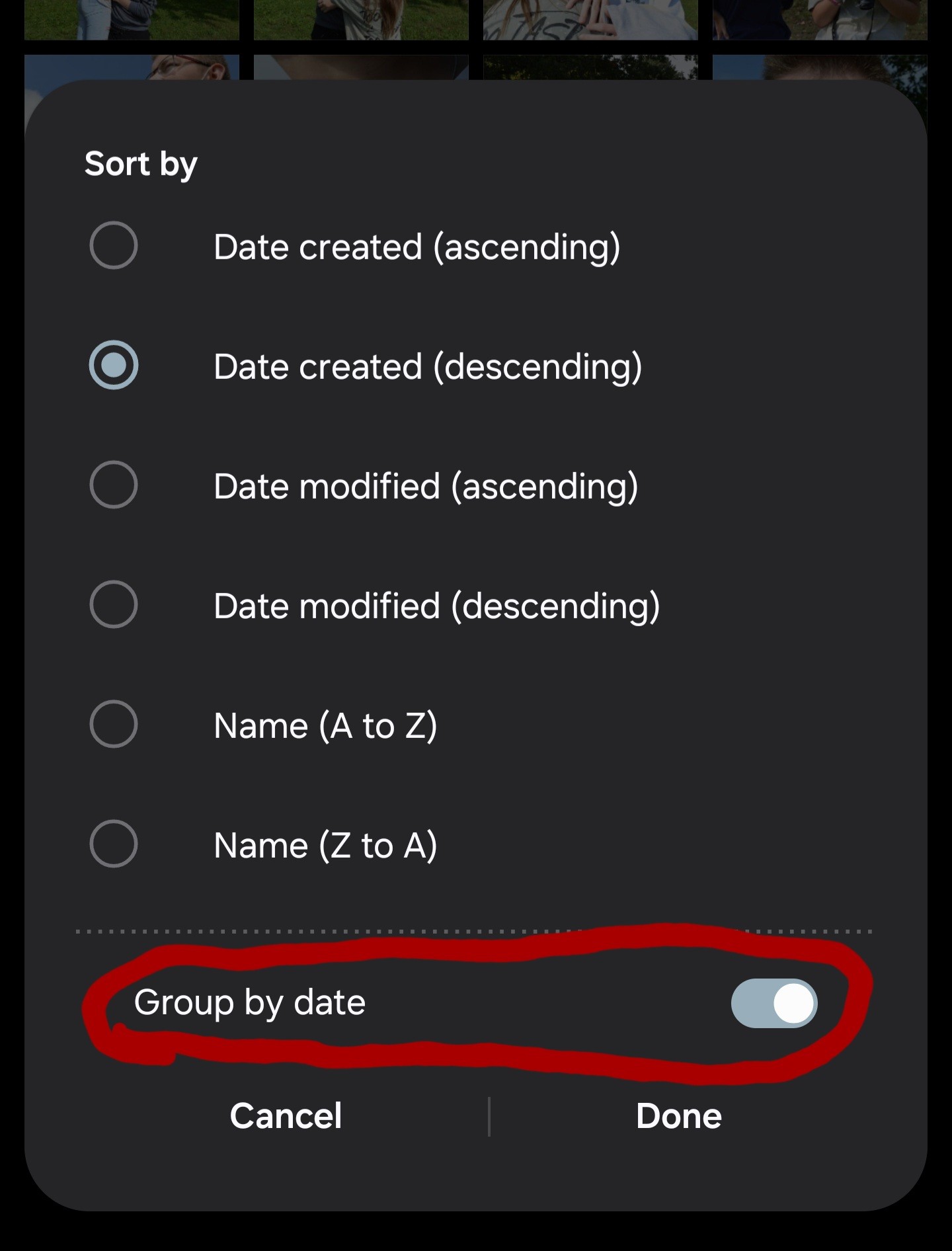Tap the Date modified (ascending) label text
Image resolution: width=952 pixels, height=1251 pixels.
pos(426,487)
